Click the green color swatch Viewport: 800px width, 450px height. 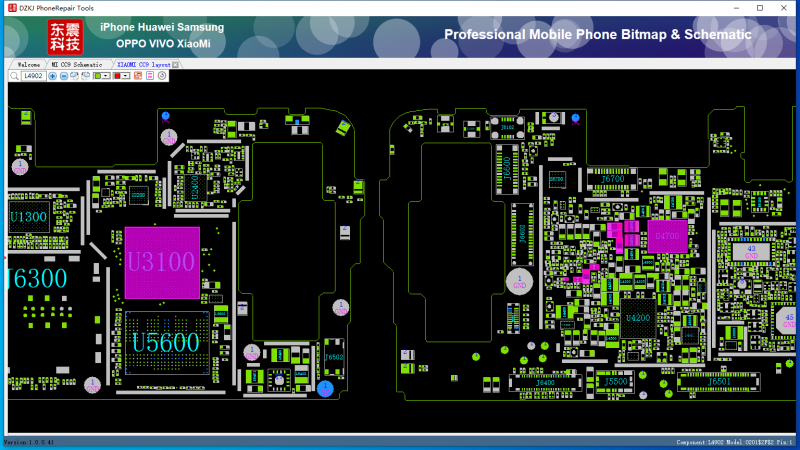pyautogui.click(x=97, y=76)
